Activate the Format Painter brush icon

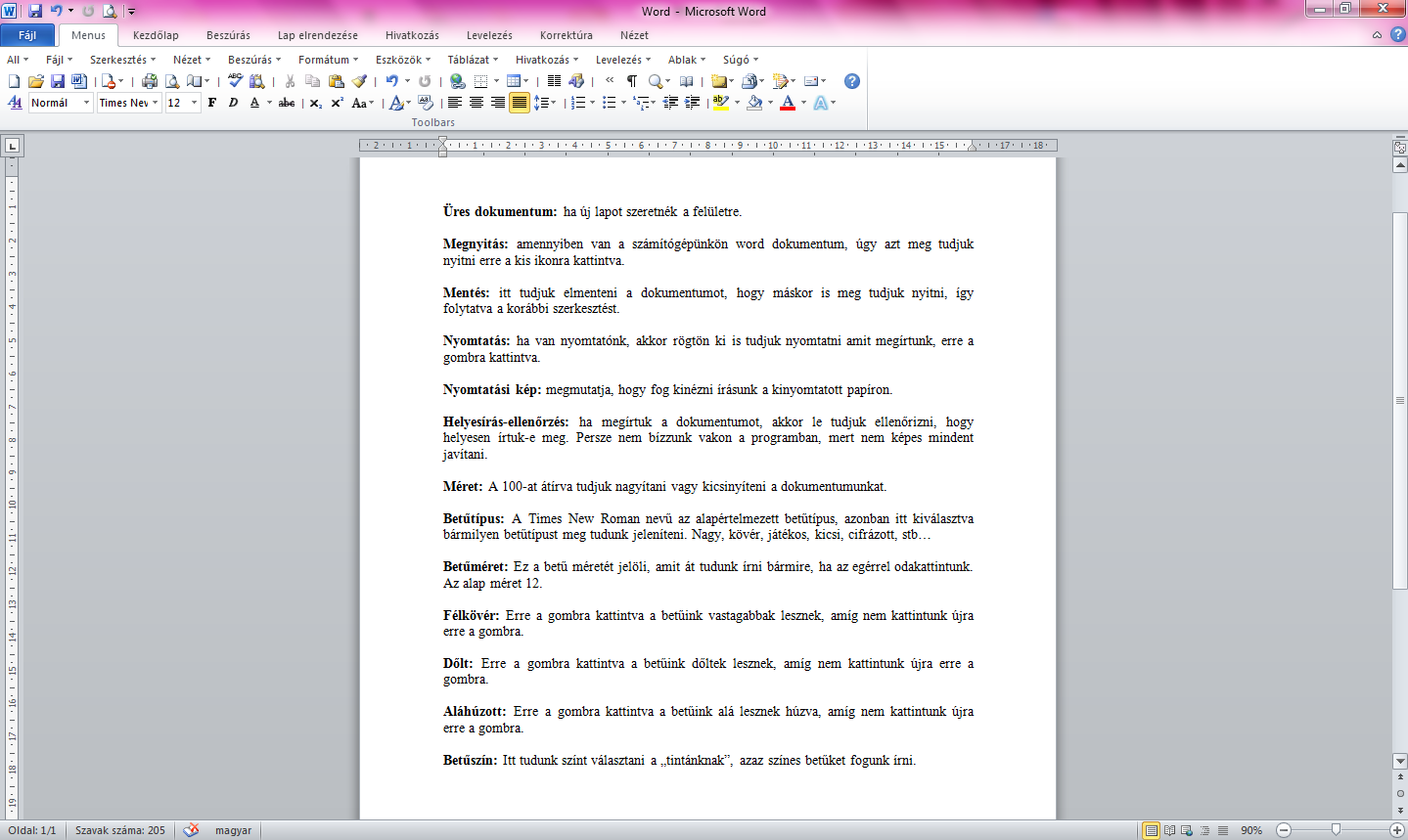359,81
